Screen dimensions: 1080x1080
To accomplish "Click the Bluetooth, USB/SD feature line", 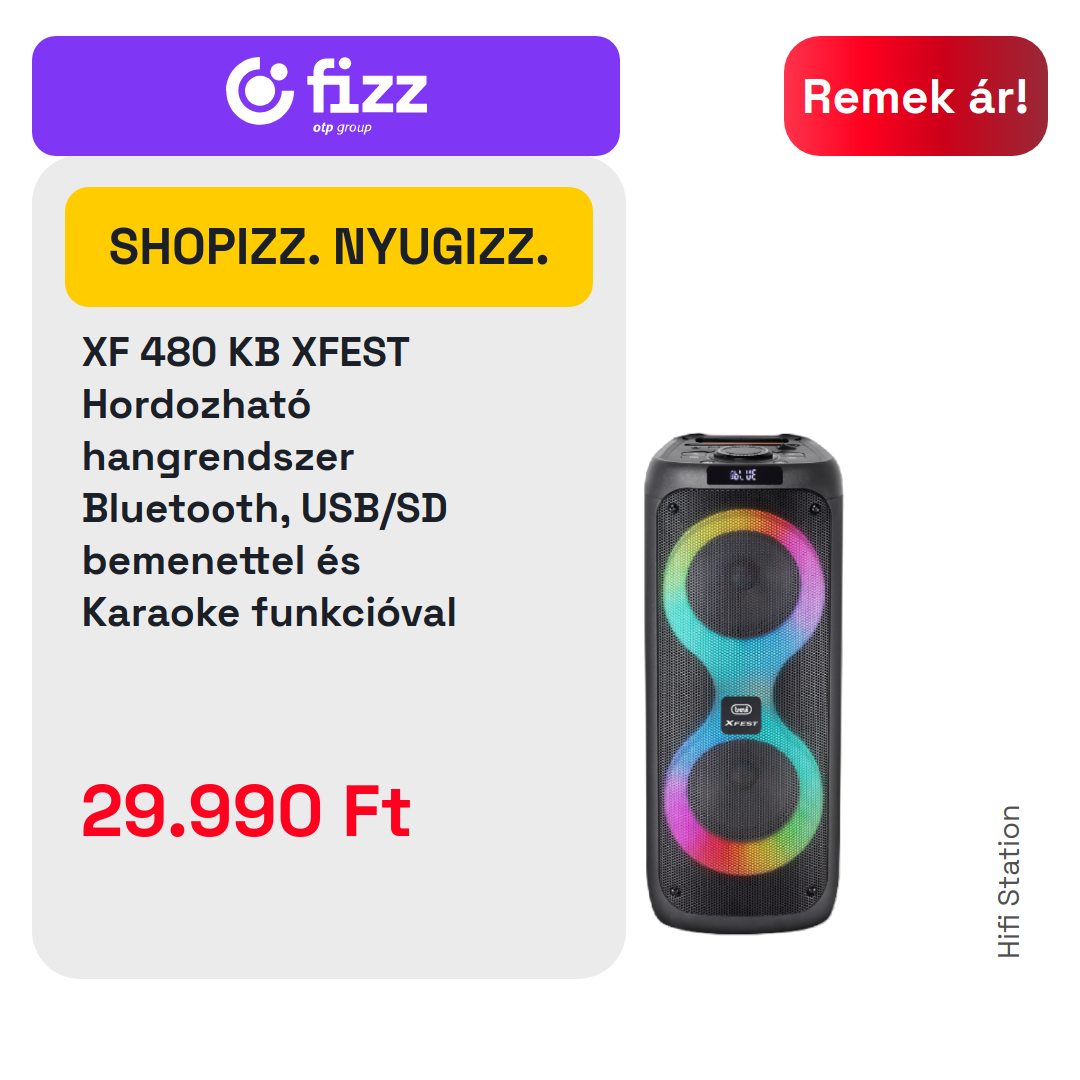I will click(x=264, y=508).
